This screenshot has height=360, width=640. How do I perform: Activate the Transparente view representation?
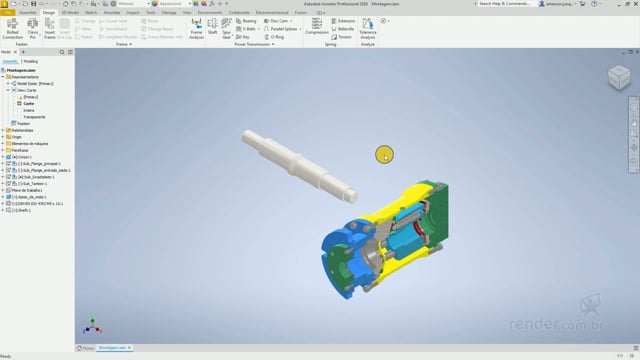34,117
